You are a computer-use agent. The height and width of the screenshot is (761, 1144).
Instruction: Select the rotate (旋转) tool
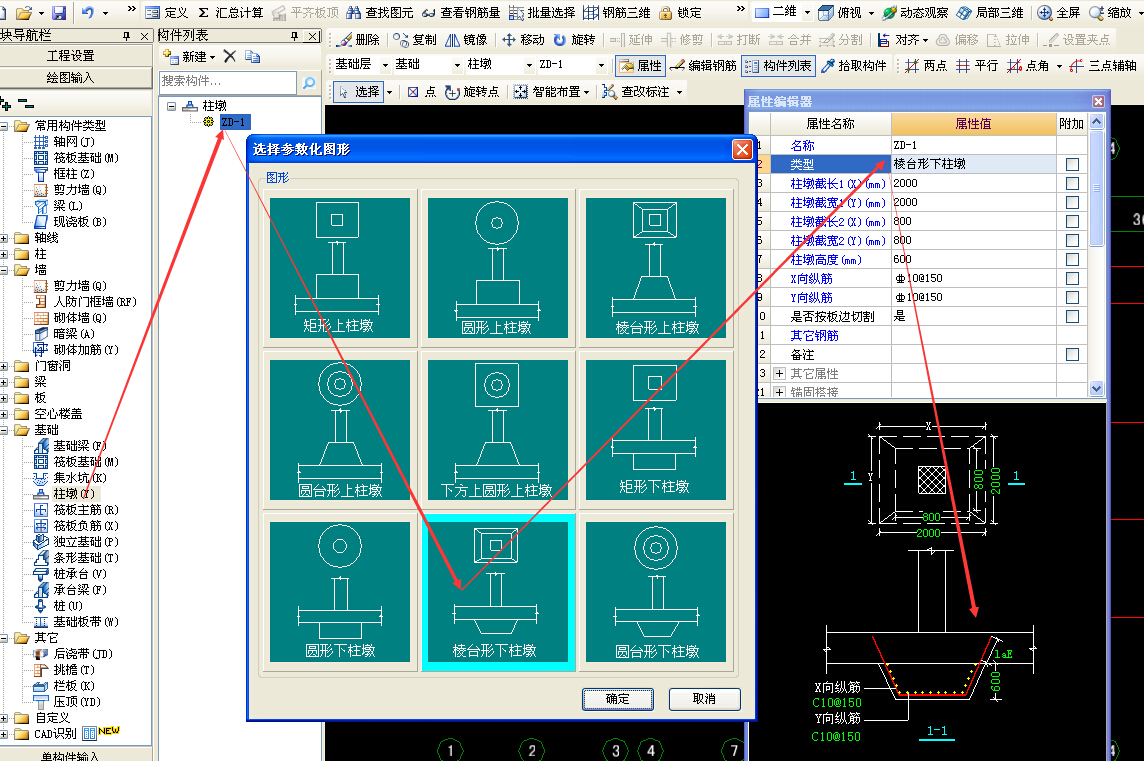[575, 39]
